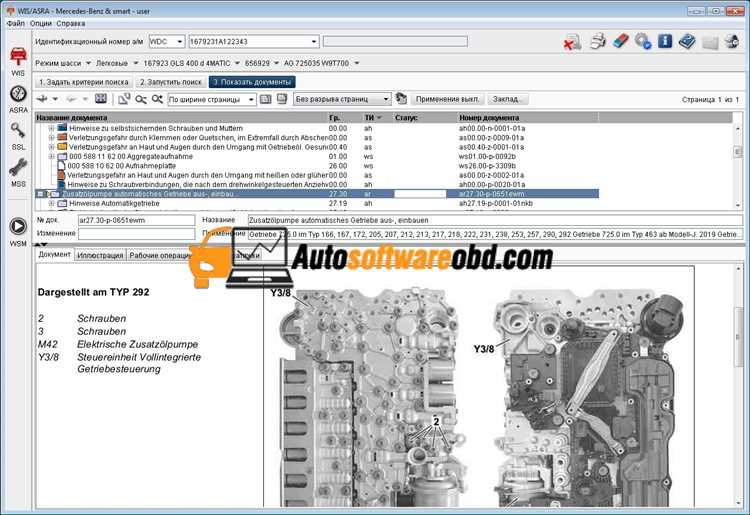Click the delete document icon with red X
Viewport: 750px width, 515px height.
[572, 42]
